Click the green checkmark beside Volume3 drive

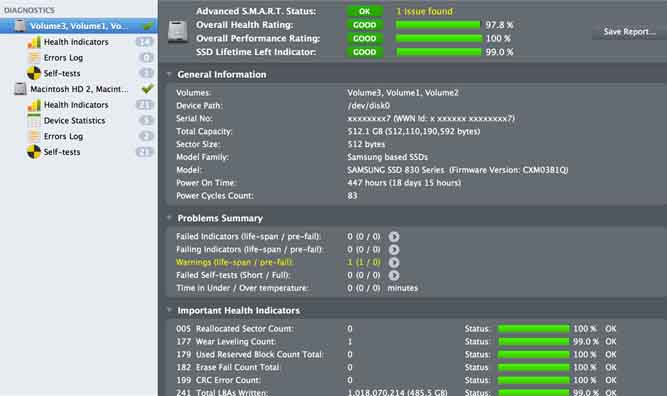(x=148, y=26)
